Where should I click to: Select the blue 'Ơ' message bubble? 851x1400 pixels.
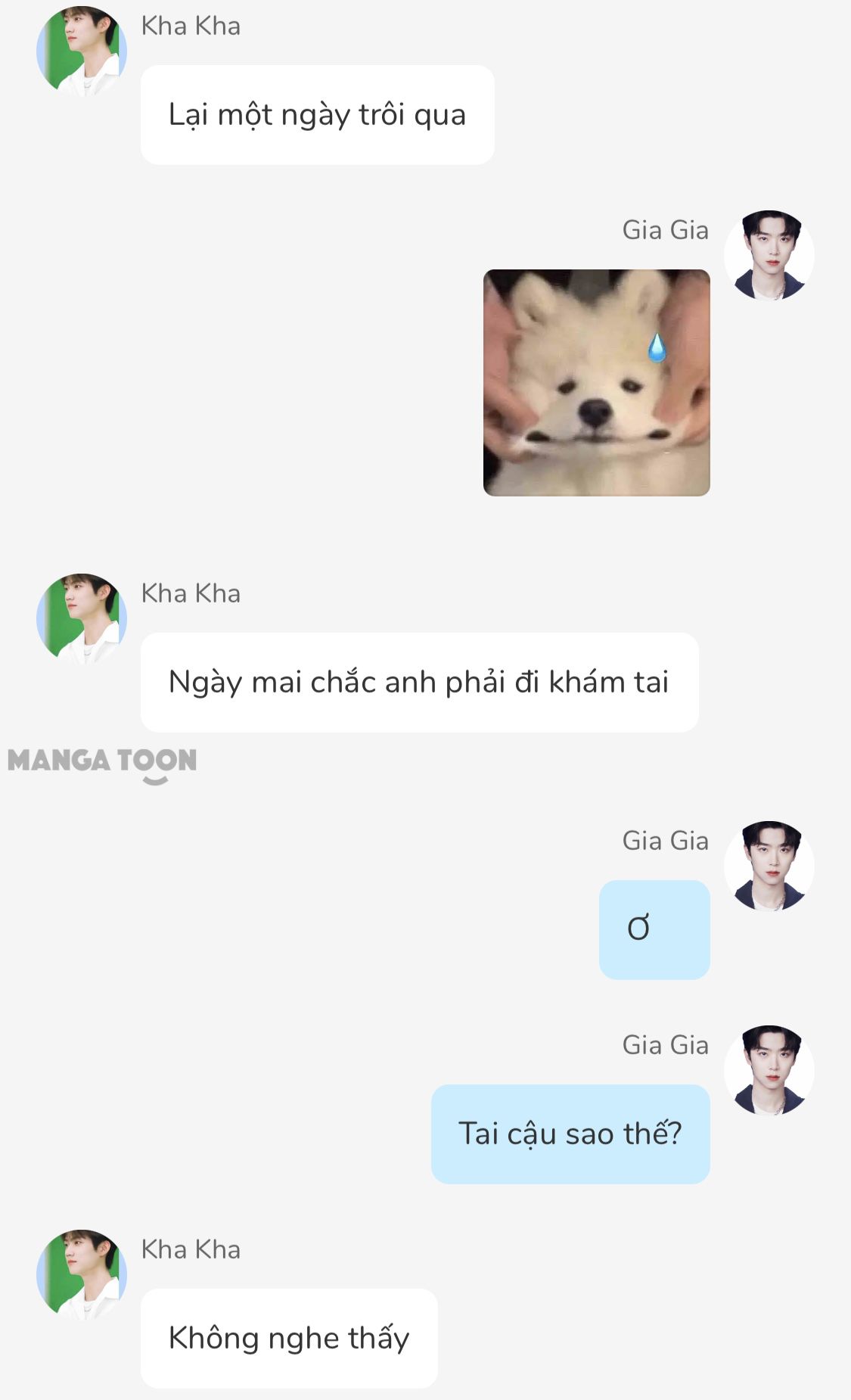click(654, 930)
